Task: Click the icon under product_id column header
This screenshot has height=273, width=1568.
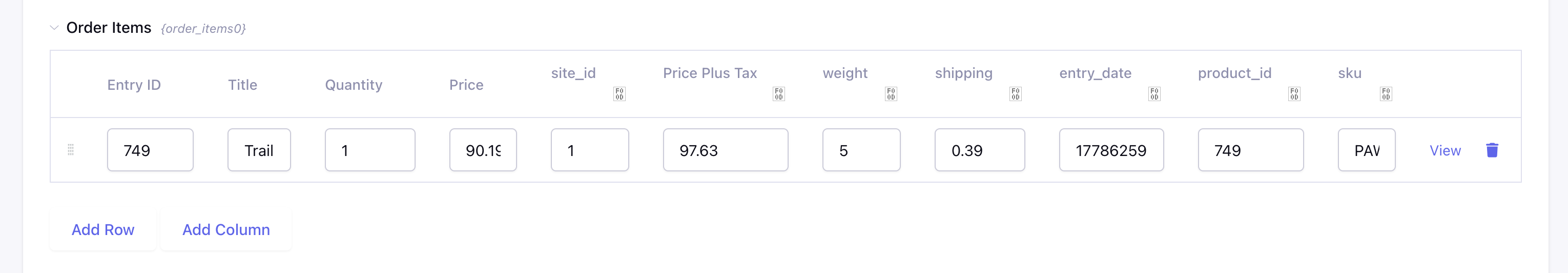Action: tap(1294, 94)
